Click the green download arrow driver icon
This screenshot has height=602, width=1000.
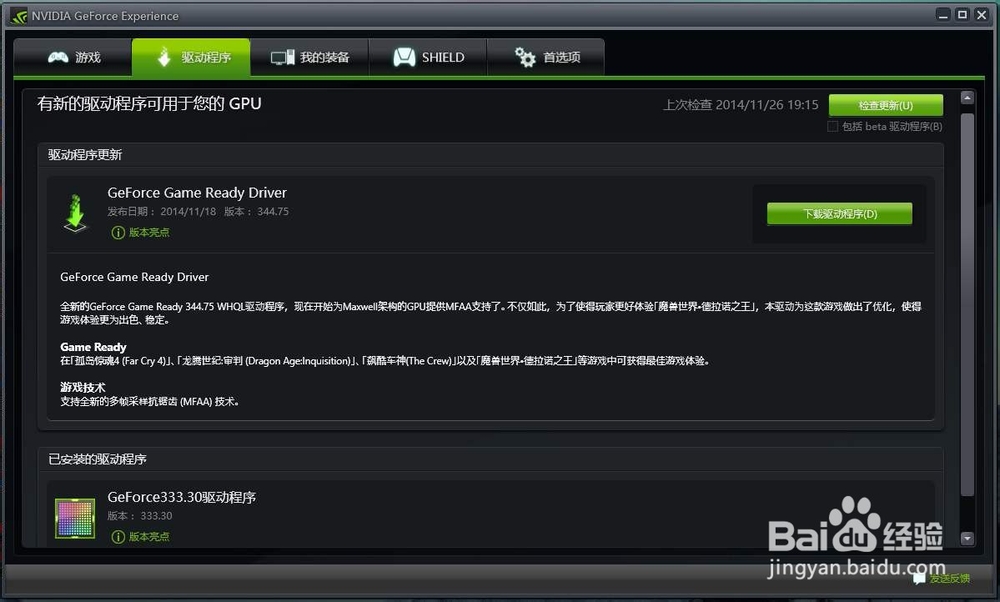[75, 213]
